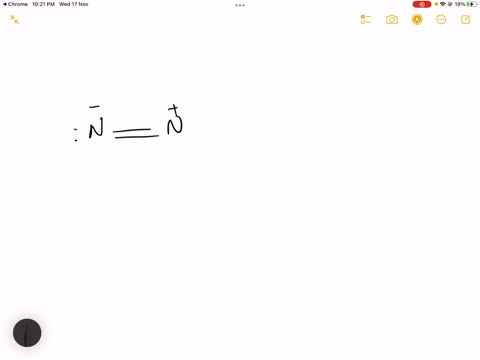Open the more options ellipsis menu
Viewport: 480px width, 360px height.
click(x=441, y=20)
